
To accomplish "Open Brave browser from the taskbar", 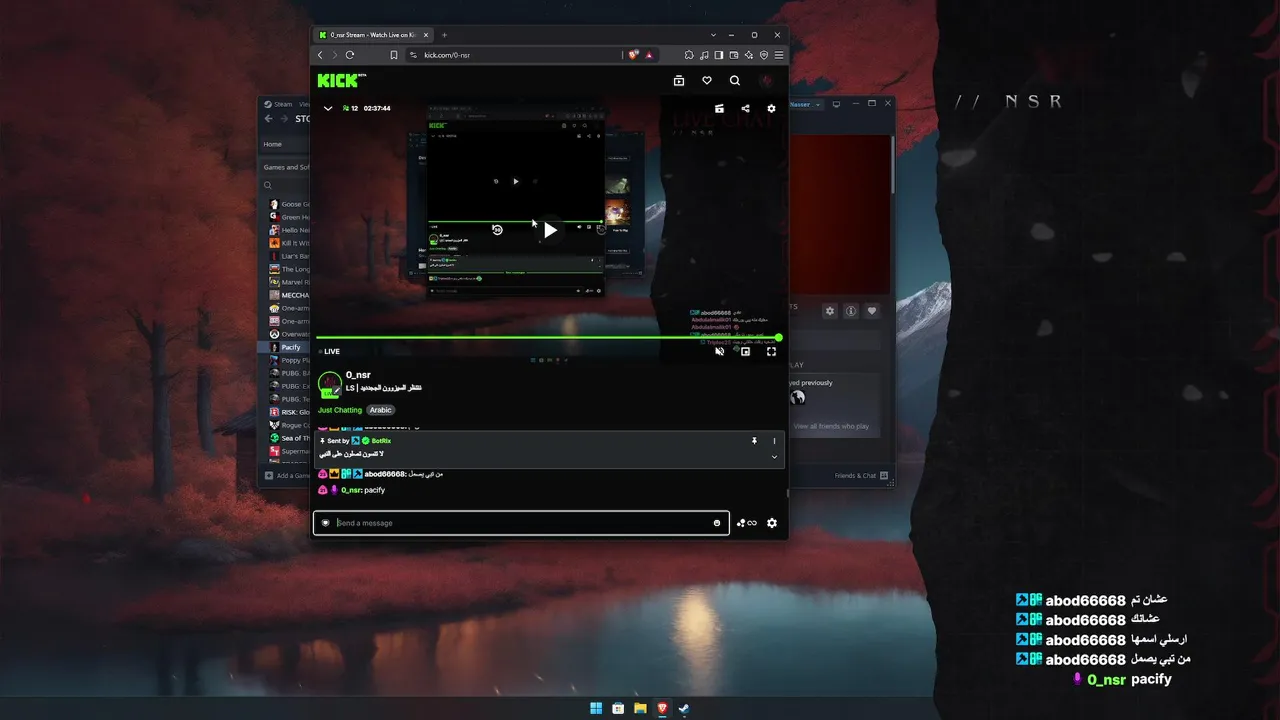I will point(662,708).
